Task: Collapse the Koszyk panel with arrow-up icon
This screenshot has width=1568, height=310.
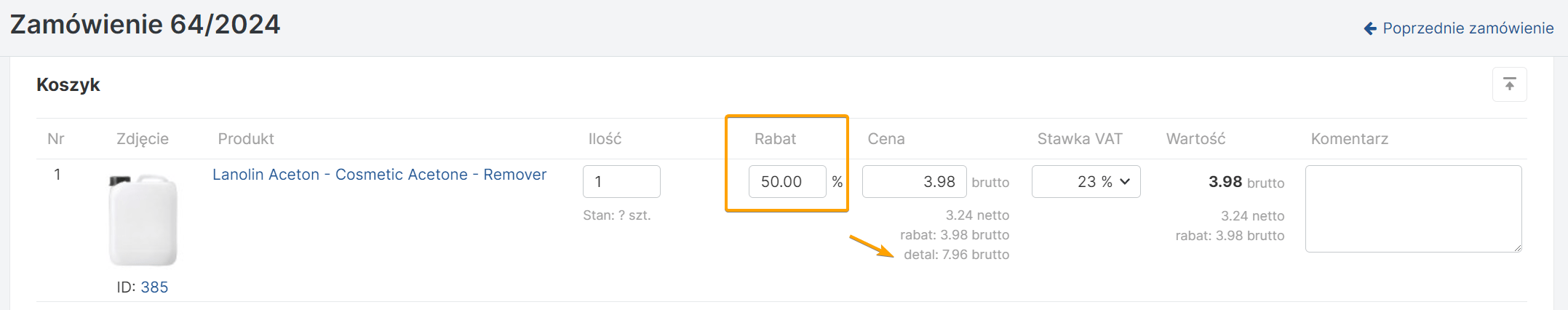Action: click(x=1509, y=85)
